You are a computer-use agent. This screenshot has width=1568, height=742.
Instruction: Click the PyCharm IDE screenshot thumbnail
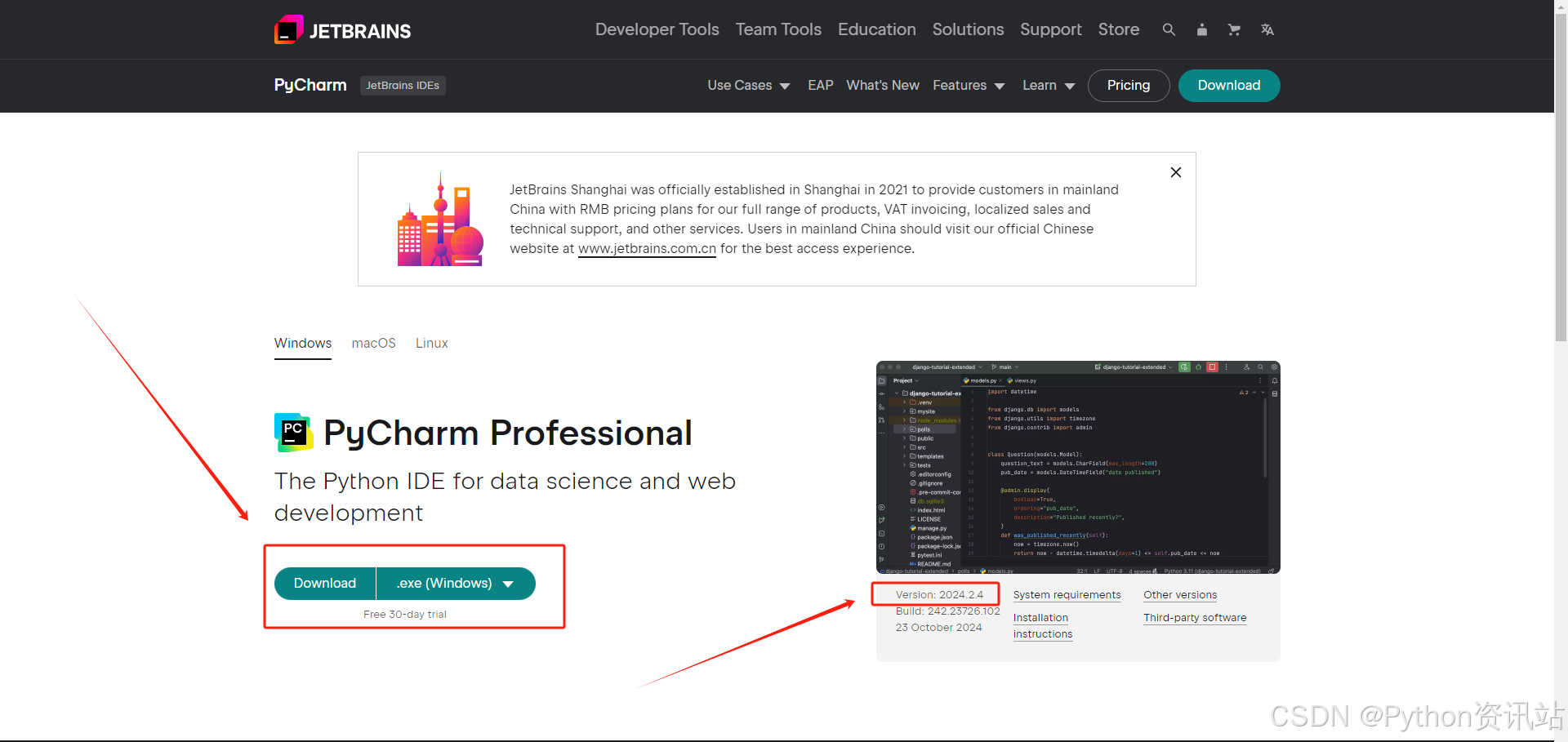point(1078,467)
